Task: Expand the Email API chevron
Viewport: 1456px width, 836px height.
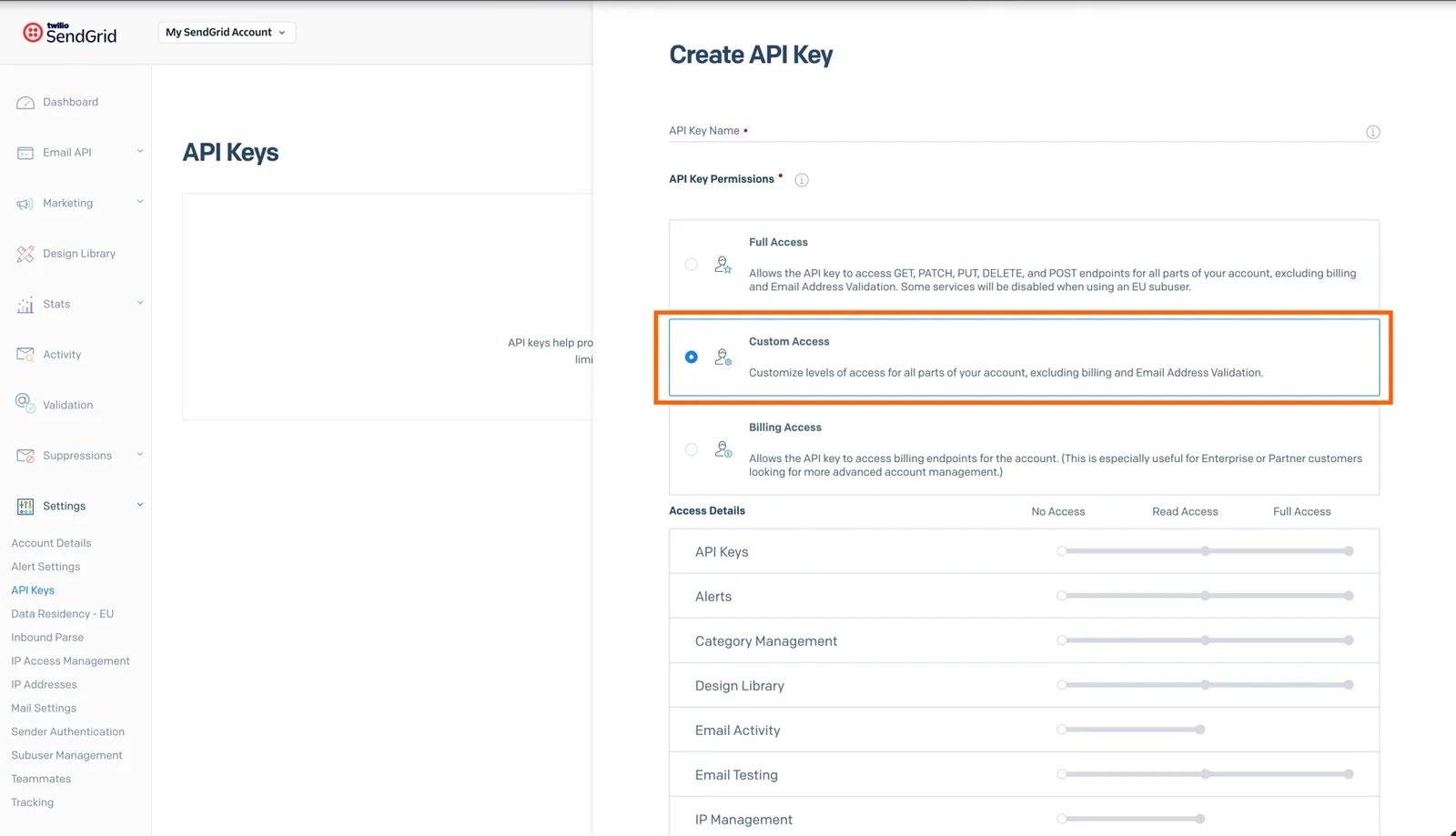Action: pos(140,151)
